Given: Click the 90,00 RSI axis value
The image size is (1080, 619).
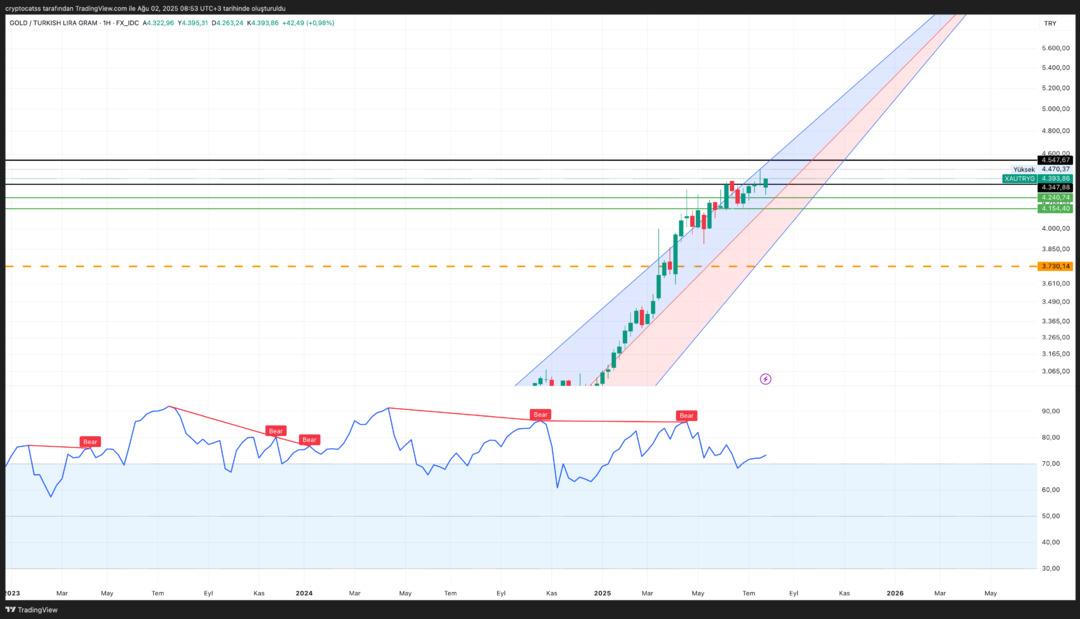Looking at the screenshot, I should (1050, 411).
